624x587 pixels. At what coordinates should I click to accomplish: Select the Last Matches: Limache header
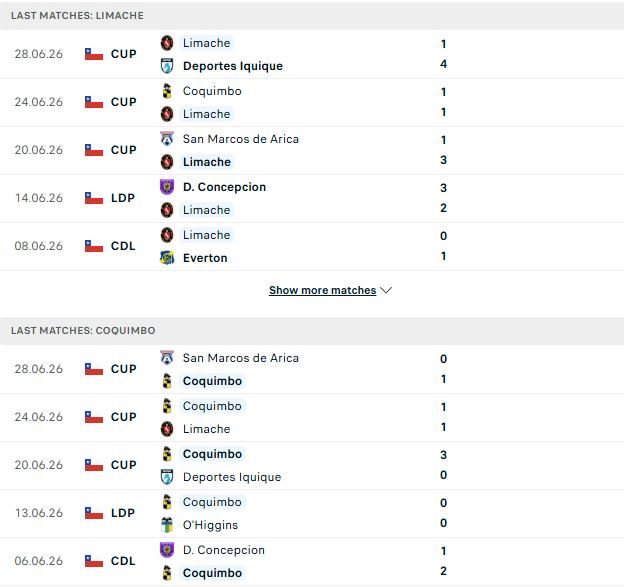312,16
